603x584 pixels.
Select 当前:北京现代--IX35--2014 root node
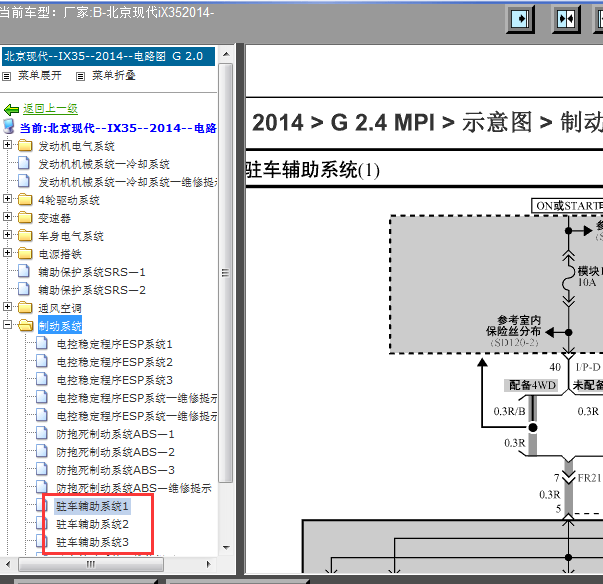118,128
